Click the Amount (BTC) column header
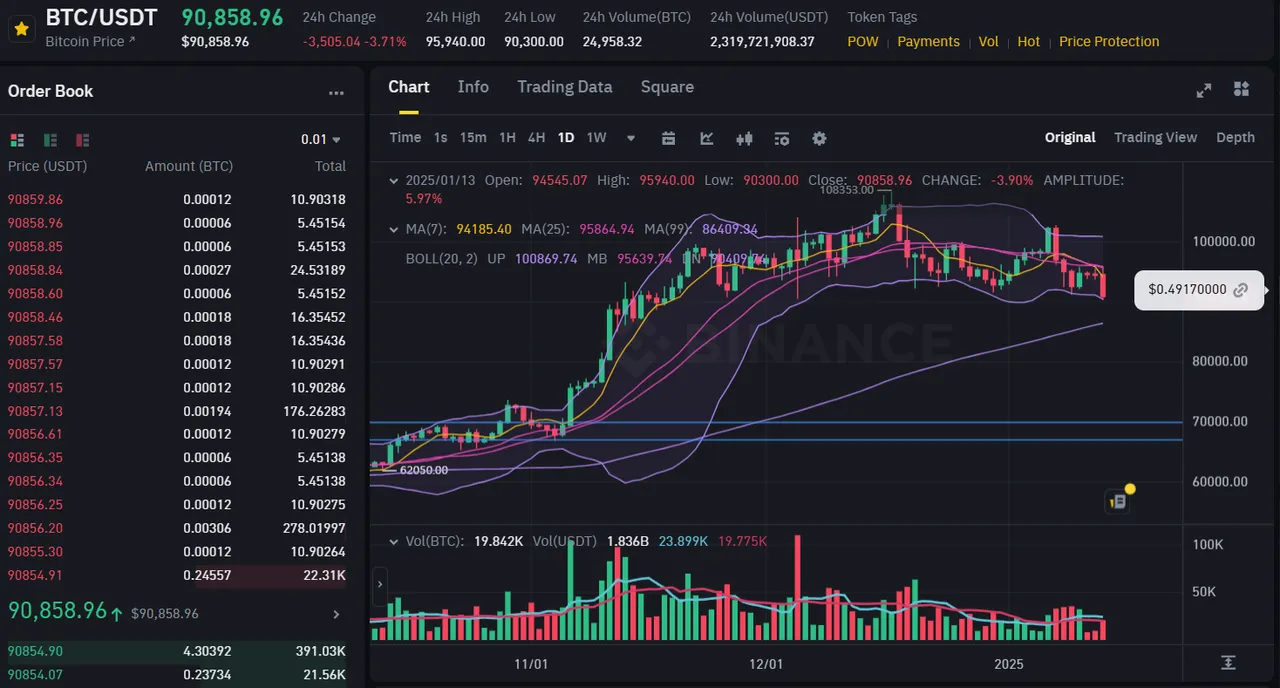Screen dimensions: 1280x688 188,166
